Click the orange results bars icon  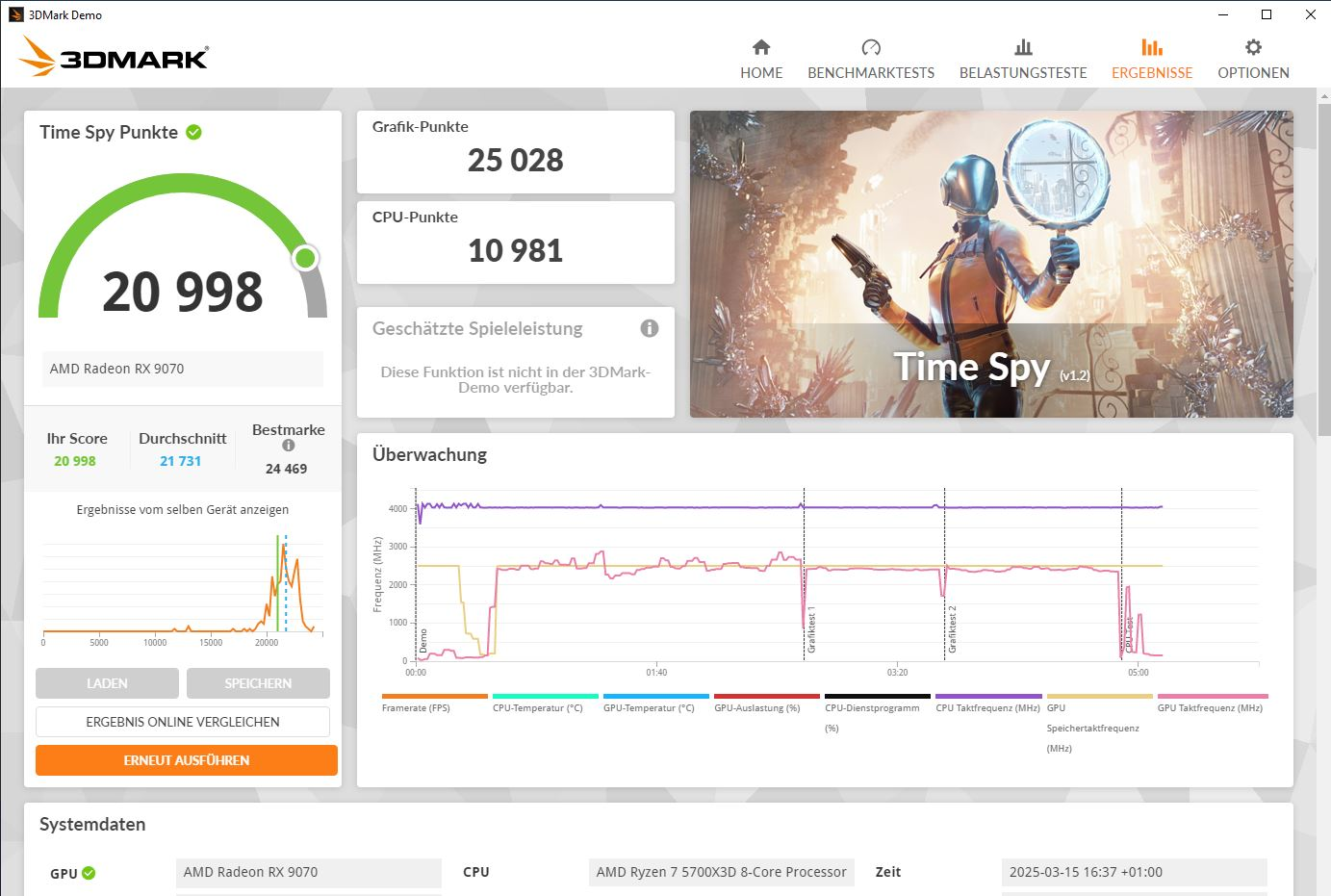1152,47
